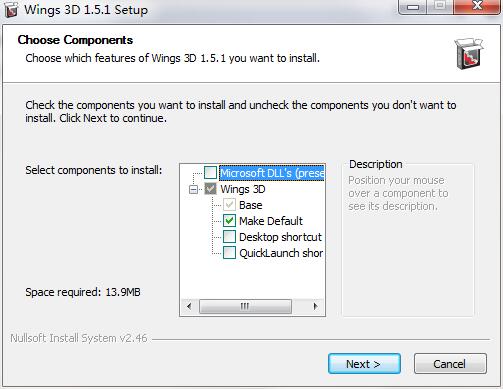Click the Wings 3D title bar icon
The width and height of the screenshot is (503, 389).
coord(11,10)
